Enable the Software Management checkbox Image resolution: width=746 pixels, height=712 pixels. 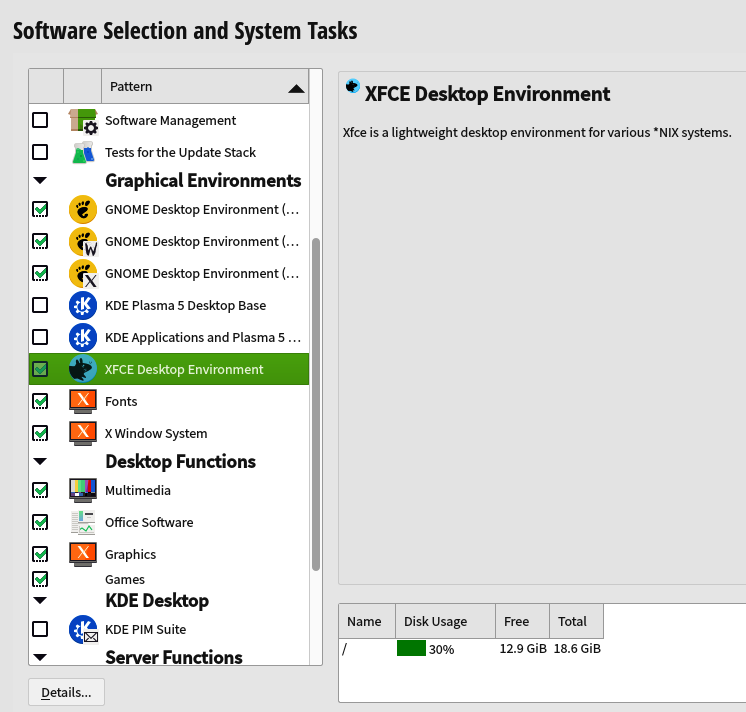[x=40, y=120]
